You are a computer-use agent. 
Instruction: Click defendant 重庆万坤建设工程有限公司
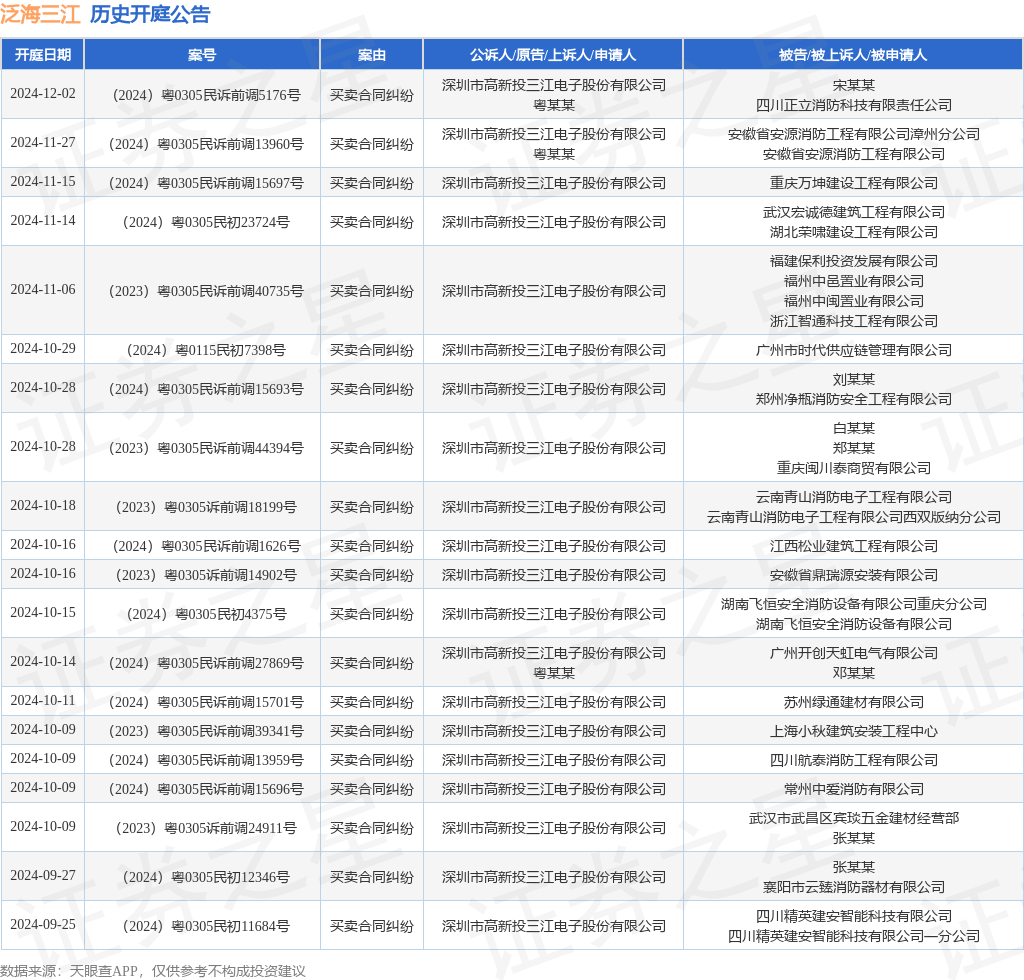click(x=854, y=183)
